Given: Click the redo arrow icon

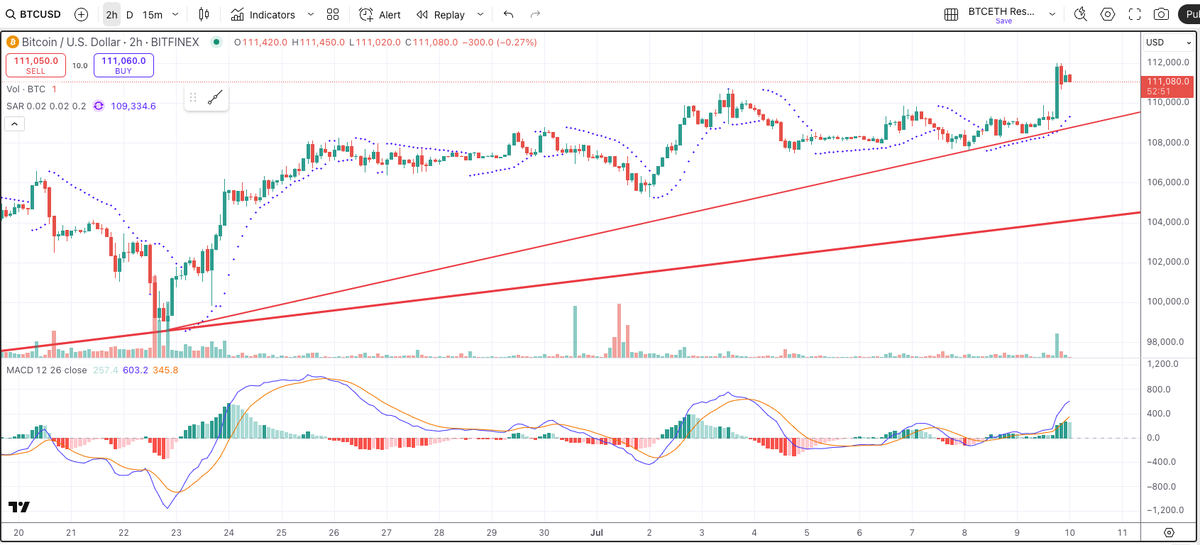Looking at the screenshot, I should click(x=536, y=15).
